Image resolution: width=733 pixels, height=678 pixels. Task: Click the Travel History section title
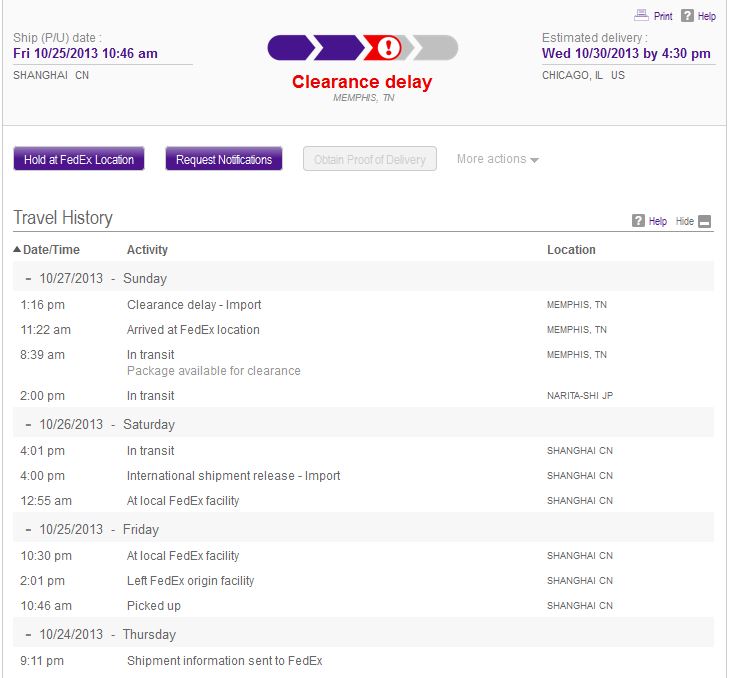click(x=63, y=218)
